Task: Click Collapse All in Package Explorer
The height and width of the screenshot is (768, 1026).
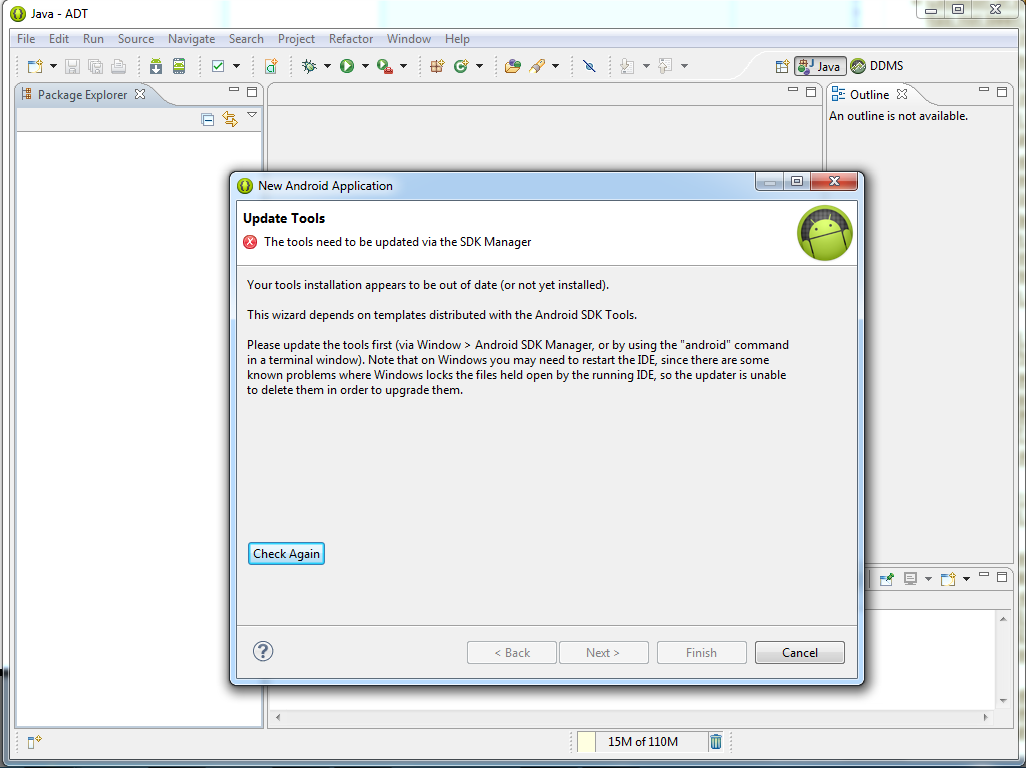Action: click(x=207, y=119)
